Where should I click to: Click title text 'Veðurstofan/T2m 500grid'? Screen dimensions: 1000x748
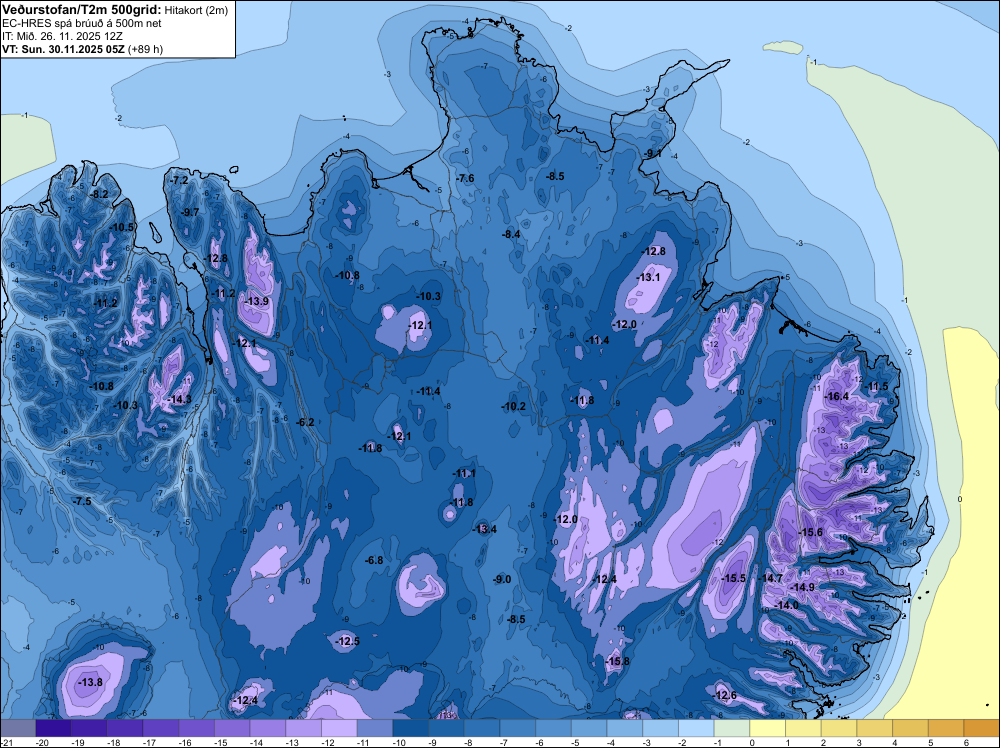82,9
